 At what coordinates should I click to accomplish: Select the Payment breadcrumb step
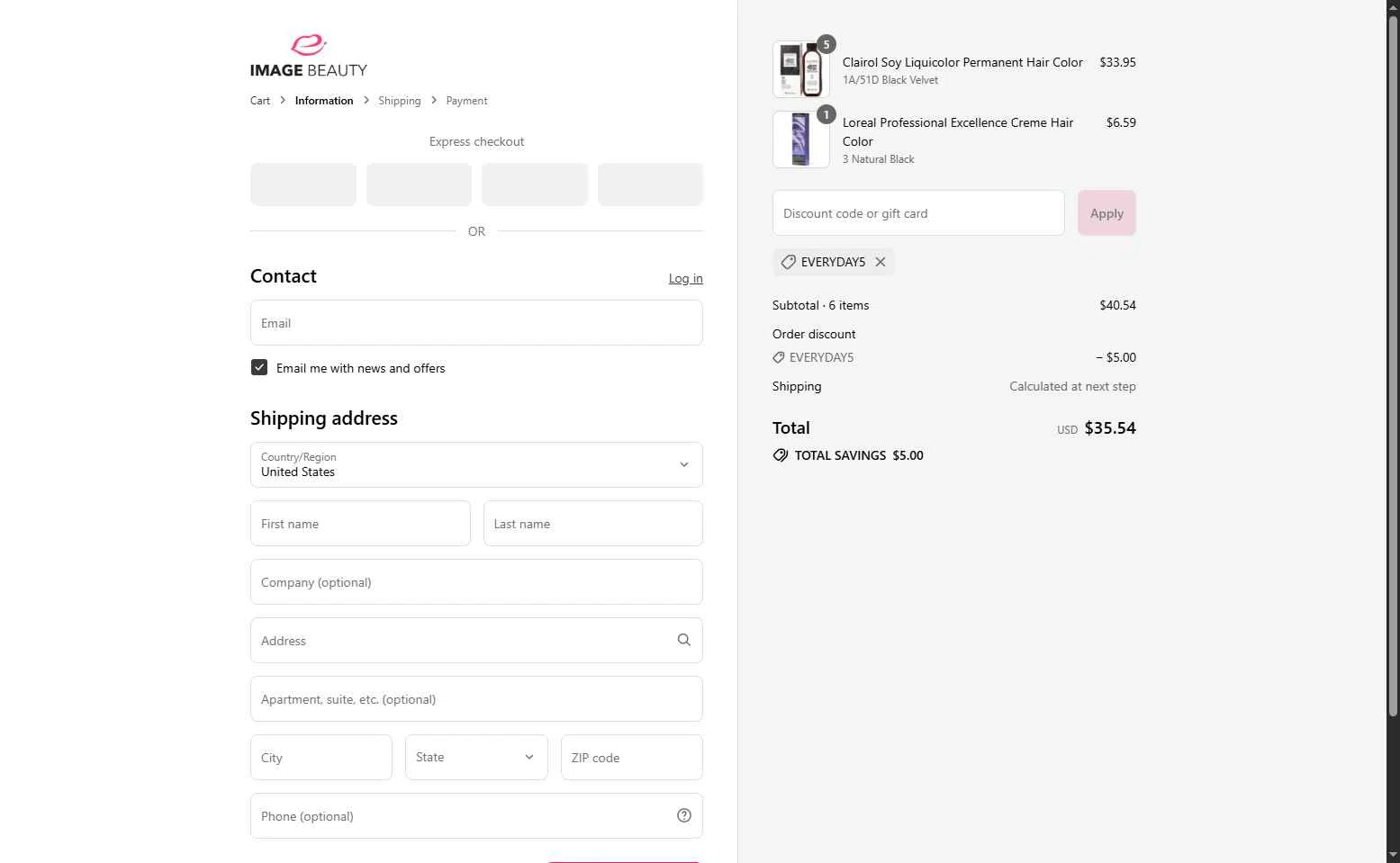click(x=466, y=101)
